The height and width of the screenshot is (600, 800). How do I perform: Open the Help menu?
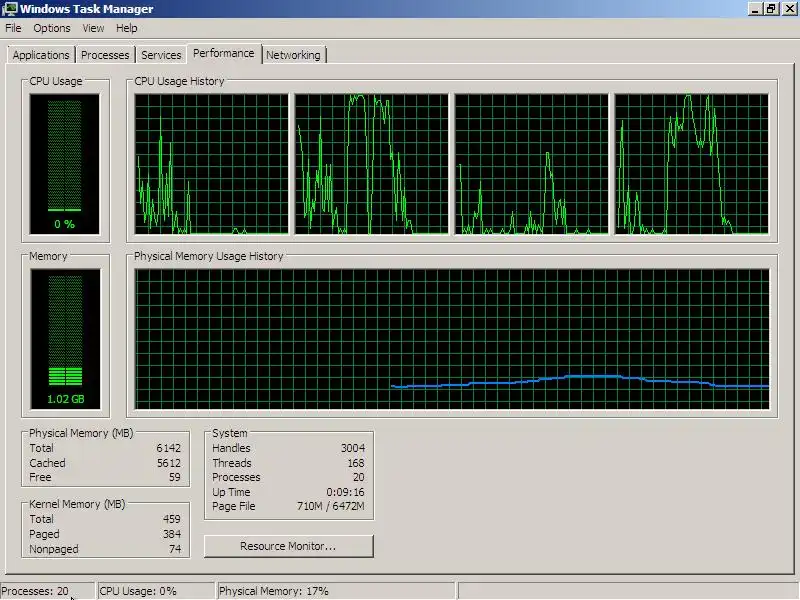pos(127,28)
